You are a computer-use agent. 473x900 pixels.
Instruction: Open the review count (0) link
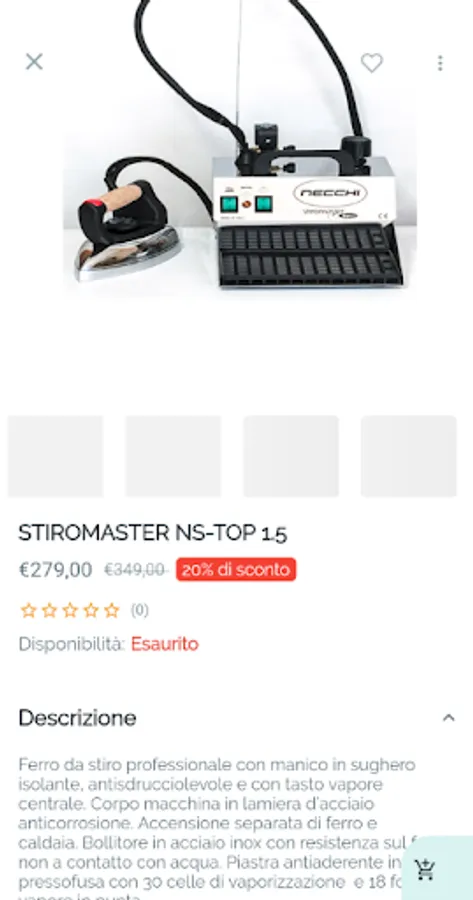click(x=139, y=610)
